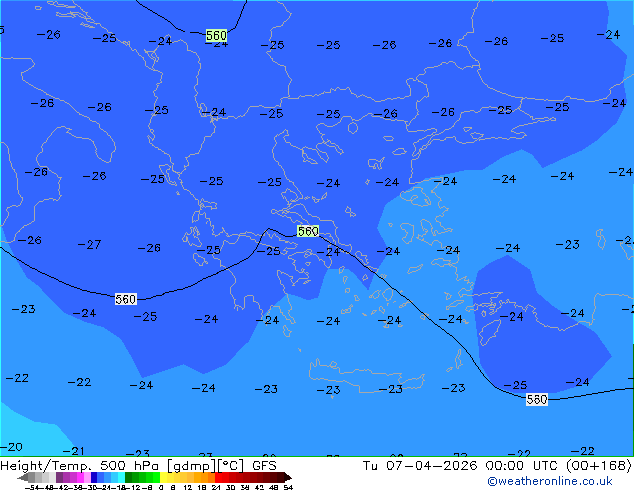Pick the dark green legend swatch

pos(128,477)
